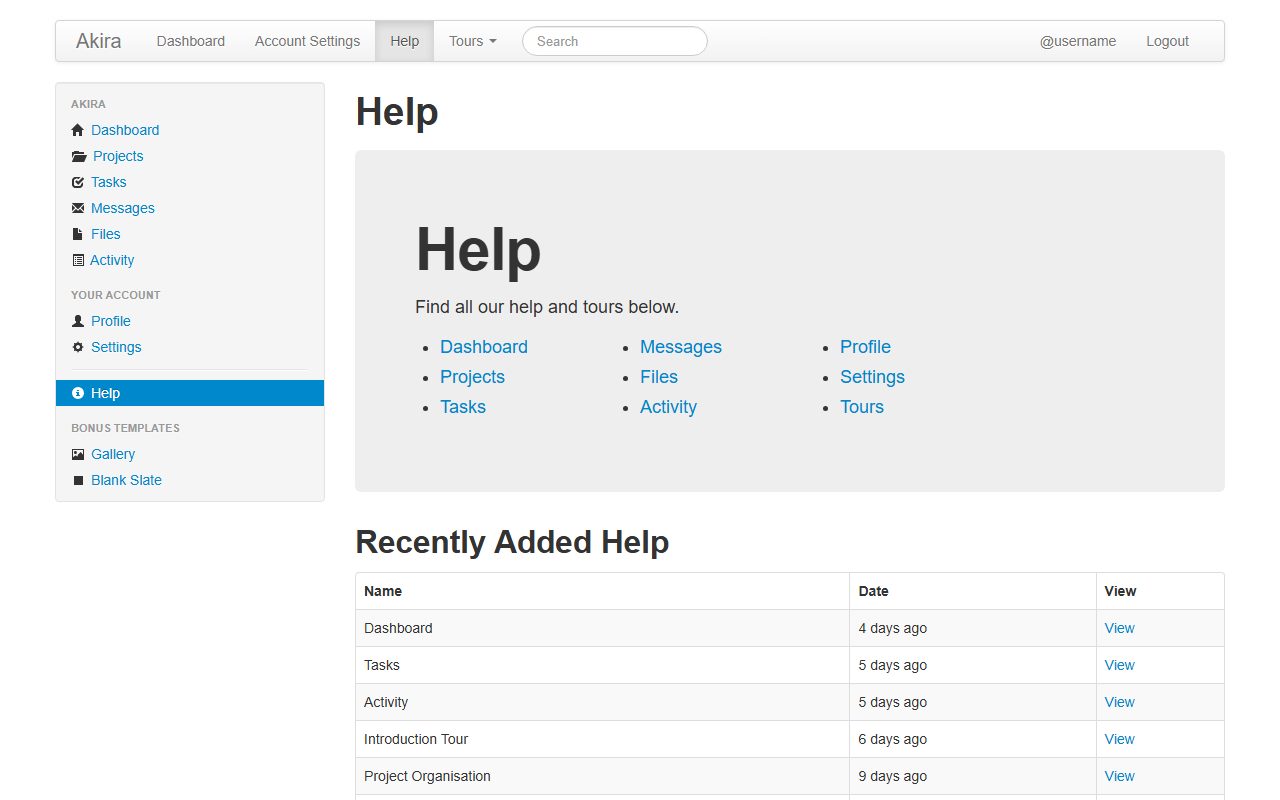Open the Tours dropdown in navbar
The width and height of the screenshot is (1280, 800).
click(x=473, y=41)
